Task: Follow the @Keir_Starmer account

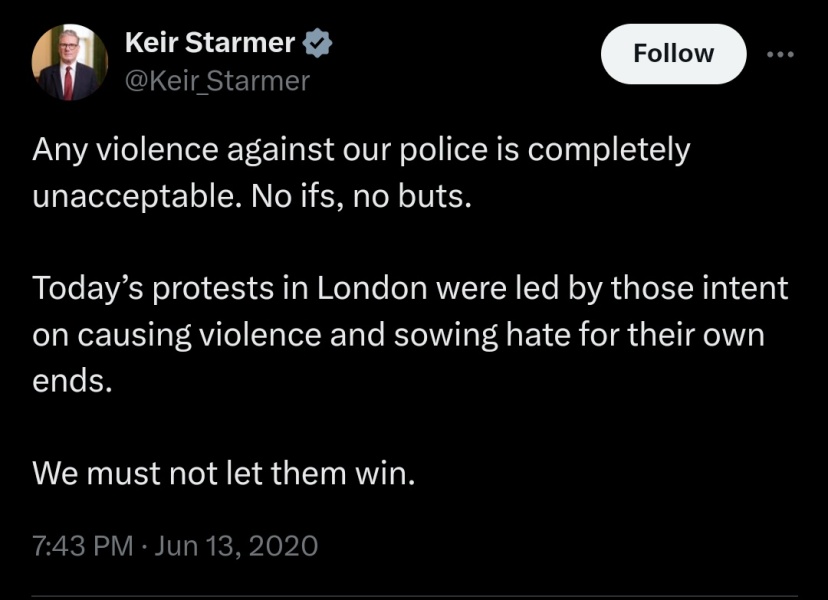Action: coord(672,53)
